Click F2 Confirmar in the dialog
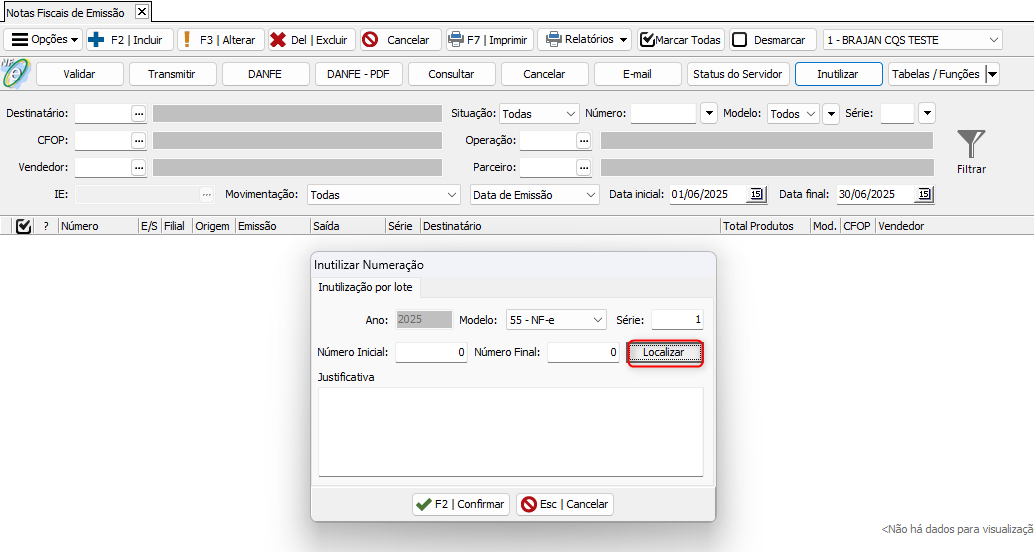 461,504
